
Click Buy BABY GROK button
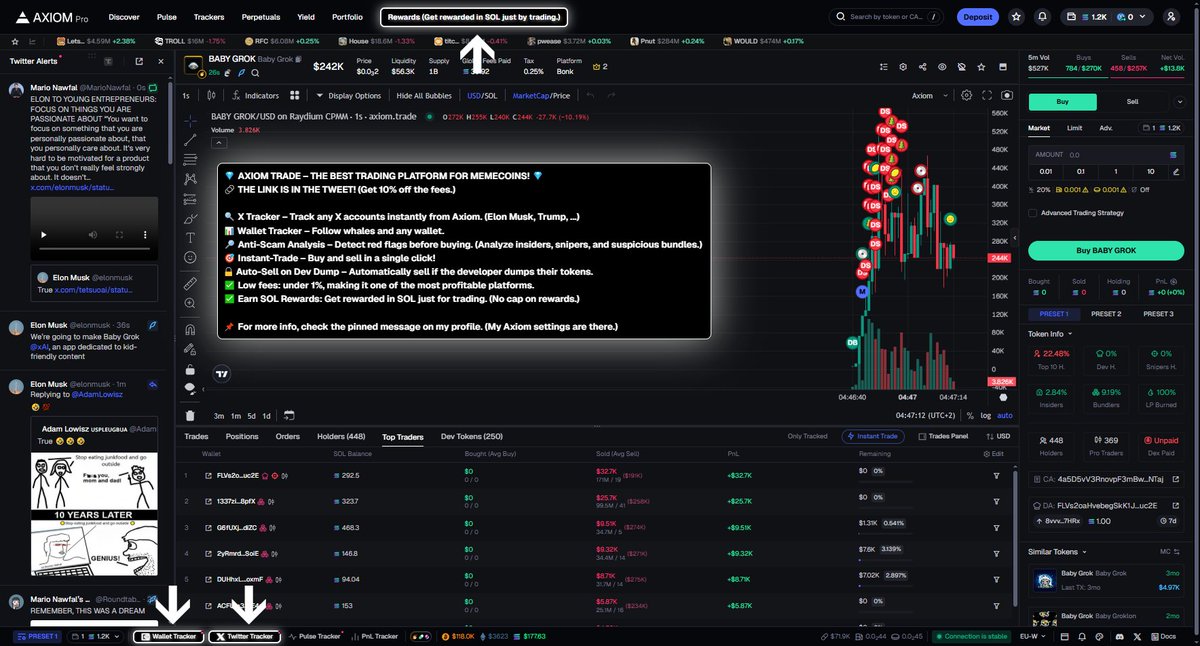point(1106,251)
